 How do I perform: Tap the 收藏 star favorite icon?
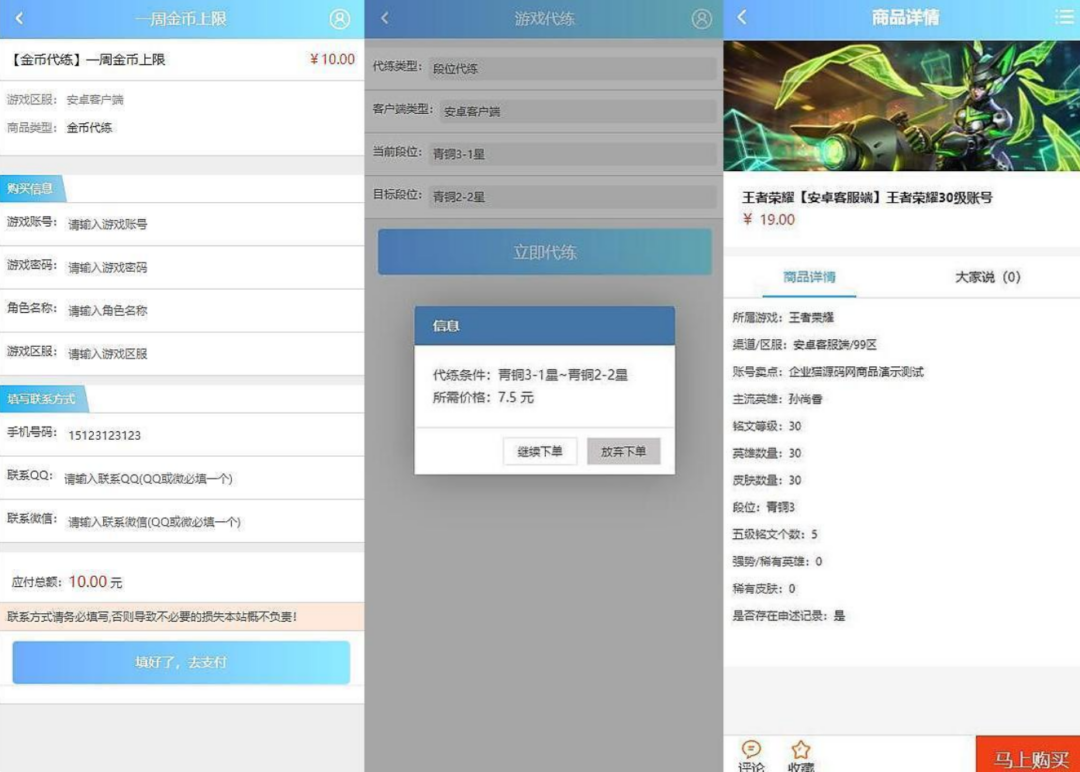(x=800, y=750)
